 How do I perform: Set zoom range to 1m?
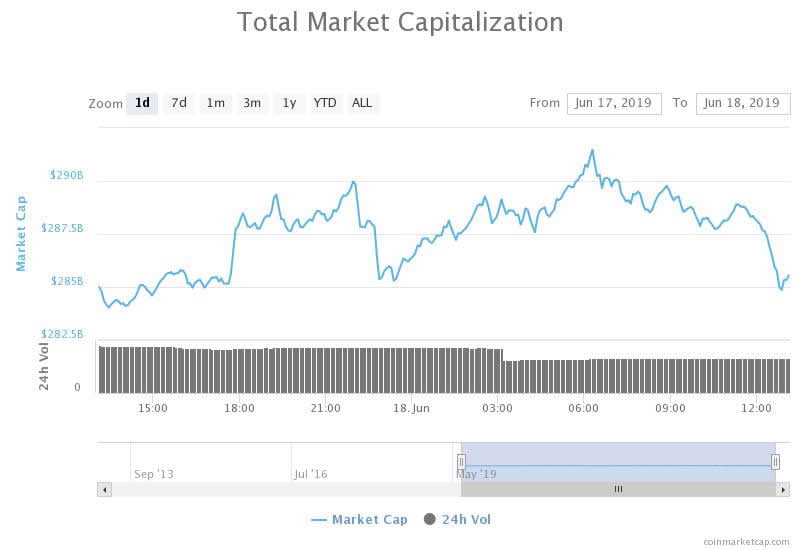[x=215, y=103]
